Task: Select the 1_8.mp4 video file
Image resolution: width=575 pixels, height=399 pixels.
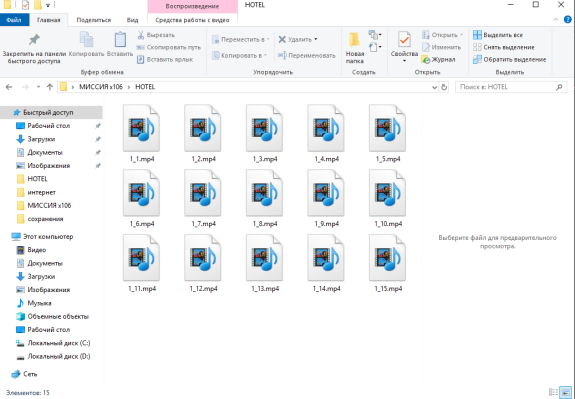Action: (264, 198)
